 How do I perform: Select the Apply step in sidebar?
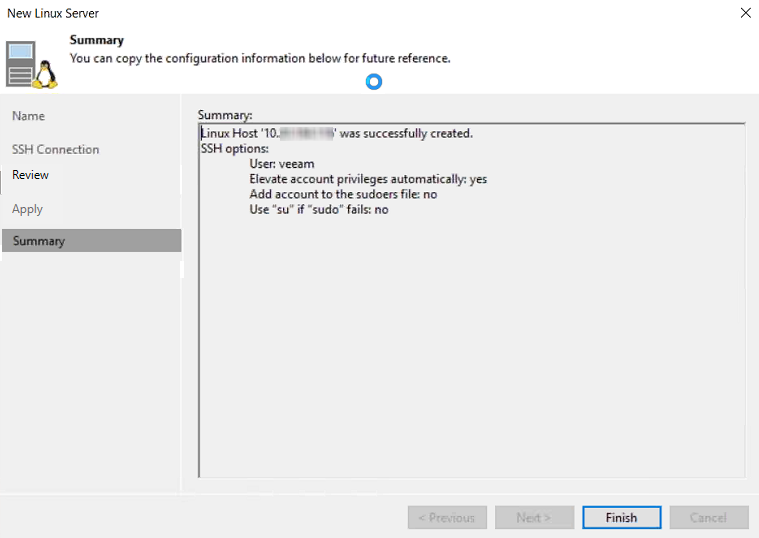point(28,209)
